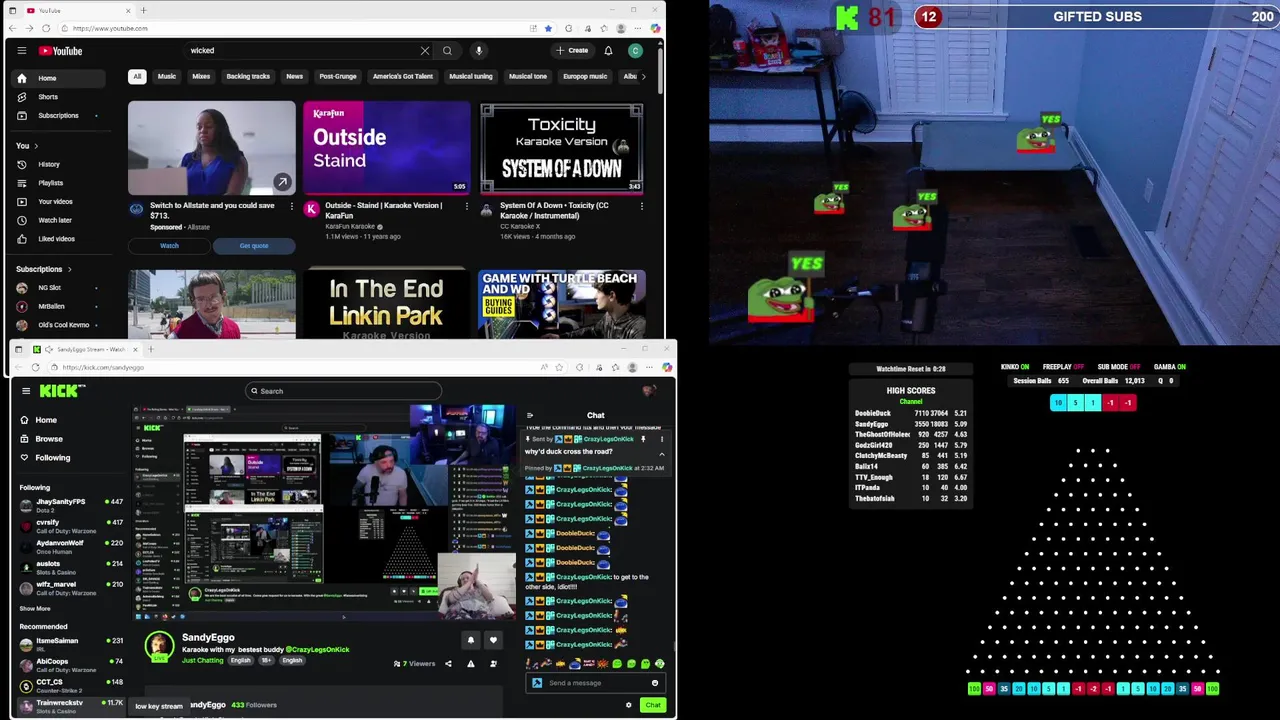Open kebab menu on pinned chat message
The height and width of the screenshot is (720, 1280).
coord(661,439)
